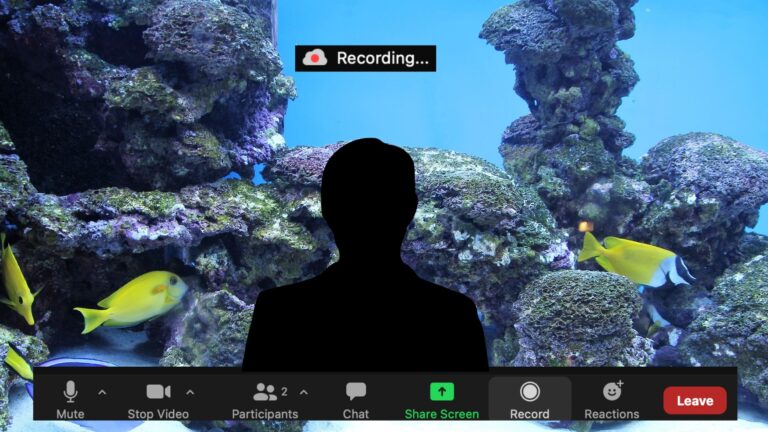Stop Video camera icon
Screen dimensions: 768x432
[x=158, y=392]
